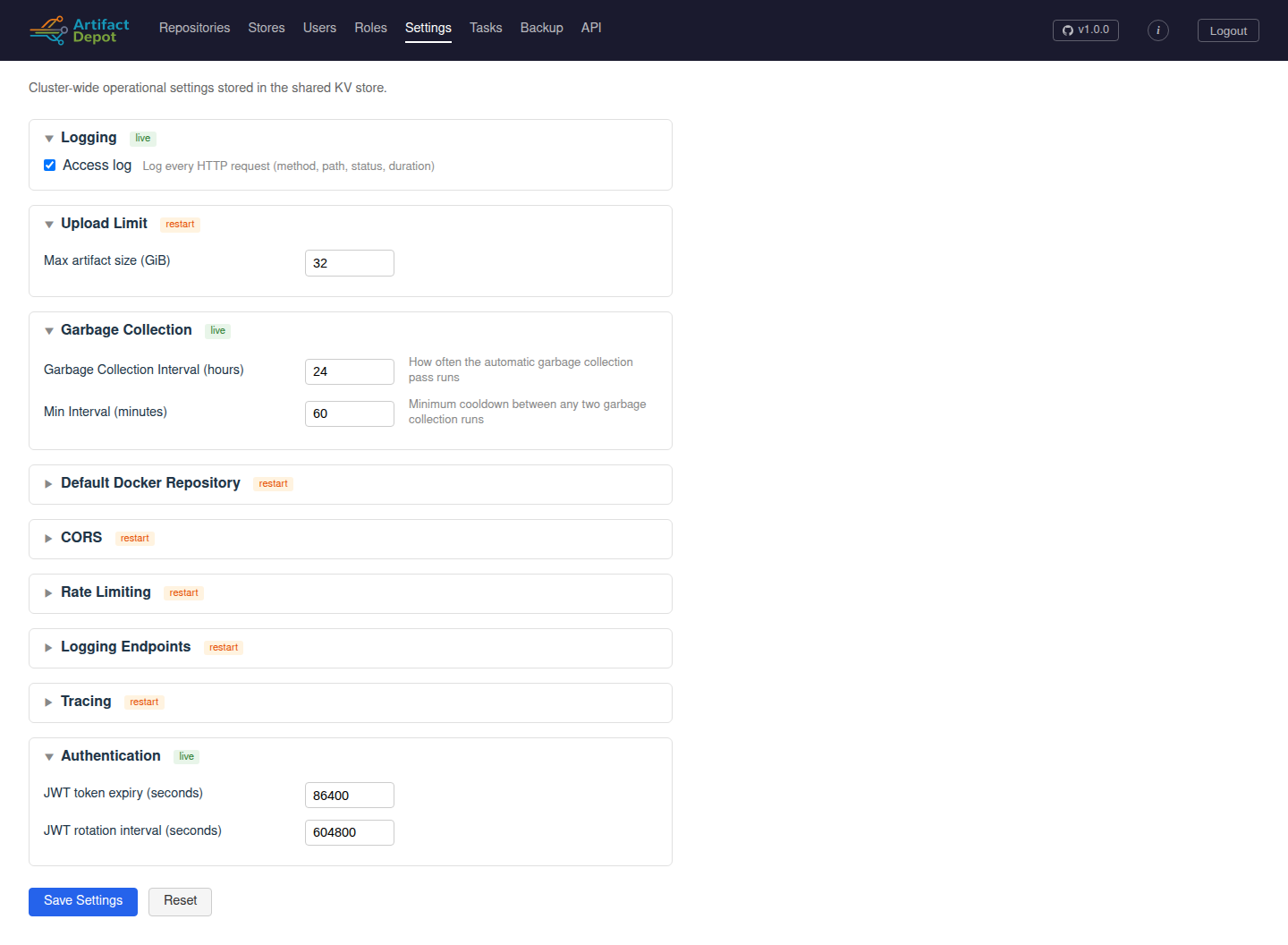
Task: Toggle the Access log checkbox
Action: point(50,166)
